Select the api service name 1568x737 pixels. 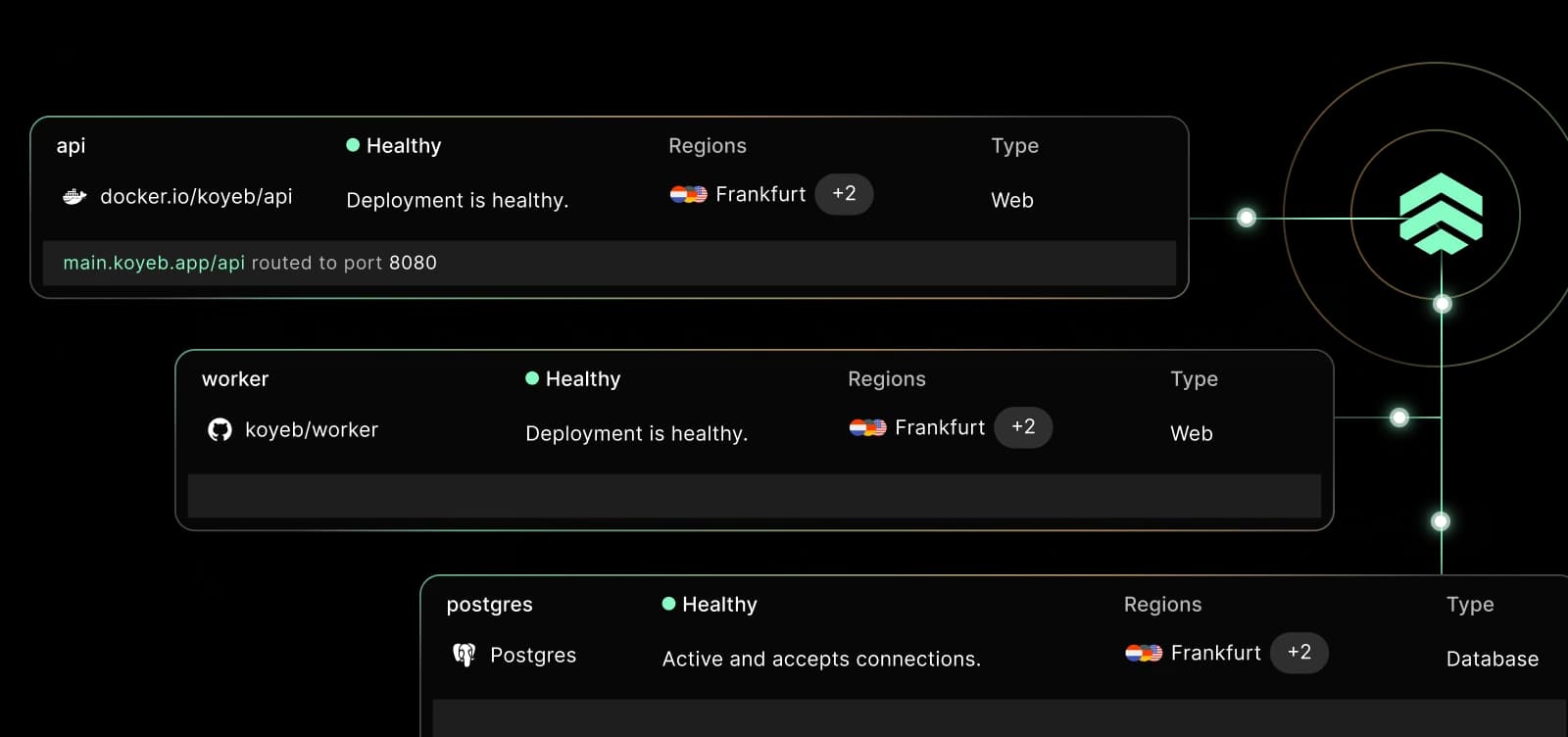point(71,146)
